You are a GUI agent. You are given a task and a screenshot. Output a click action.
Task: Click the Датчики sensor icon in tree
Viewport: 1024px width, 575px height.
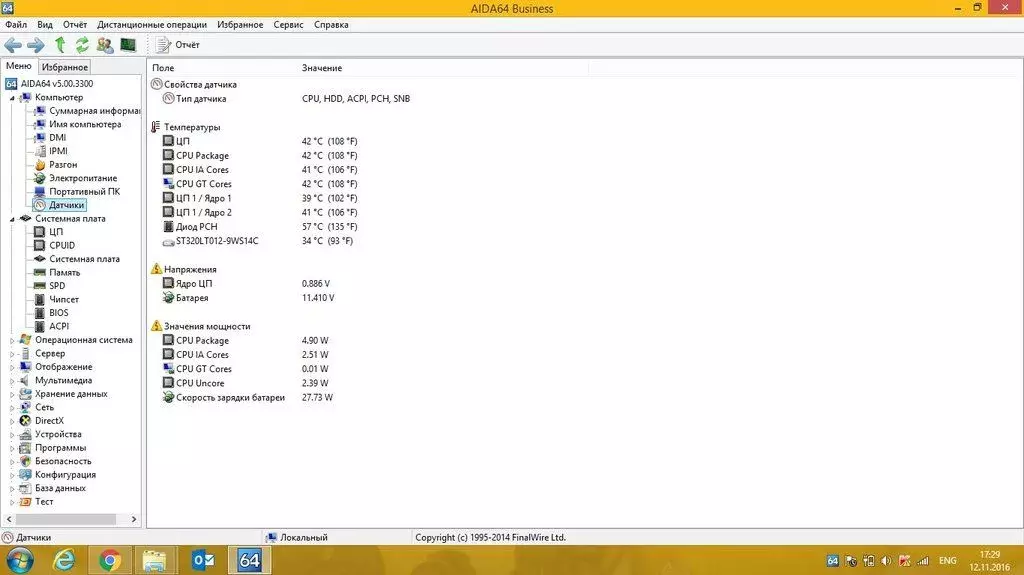[40, 205]
